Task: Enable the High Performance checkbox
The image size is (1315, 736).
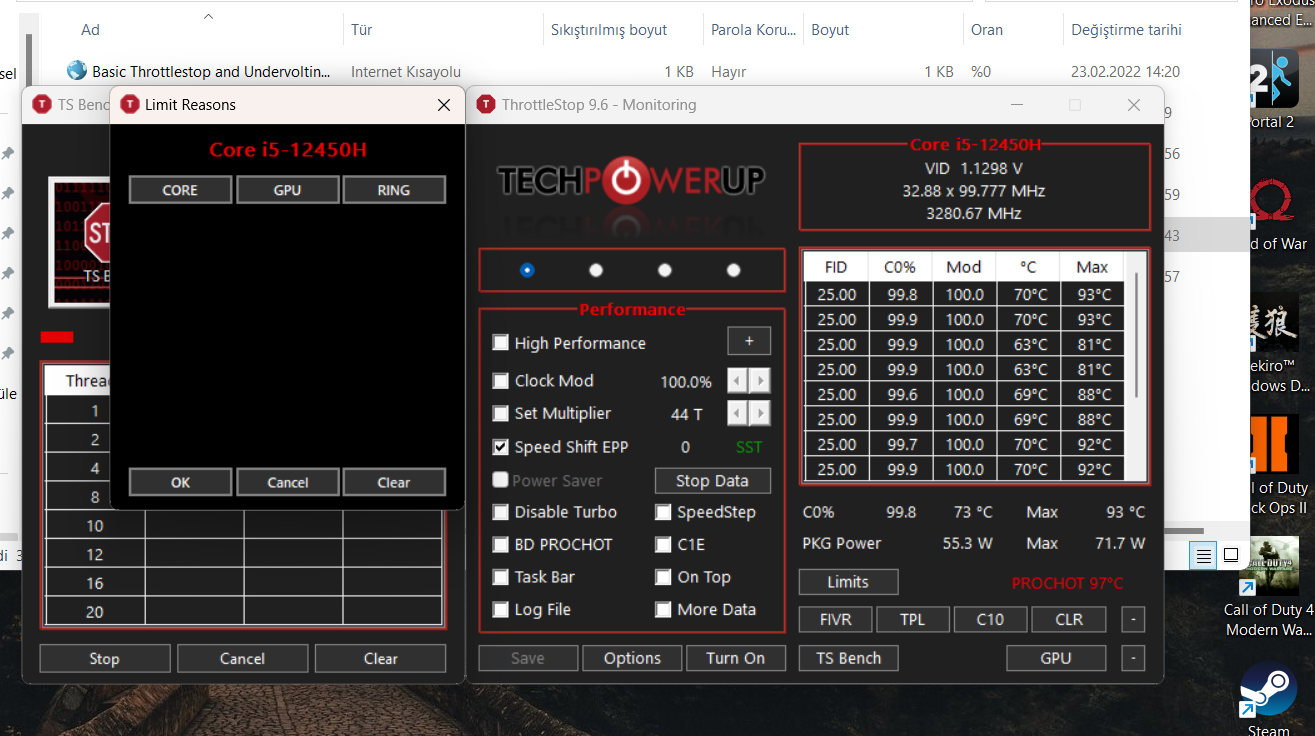Action: pyautogui.click(x=501, y=343)
